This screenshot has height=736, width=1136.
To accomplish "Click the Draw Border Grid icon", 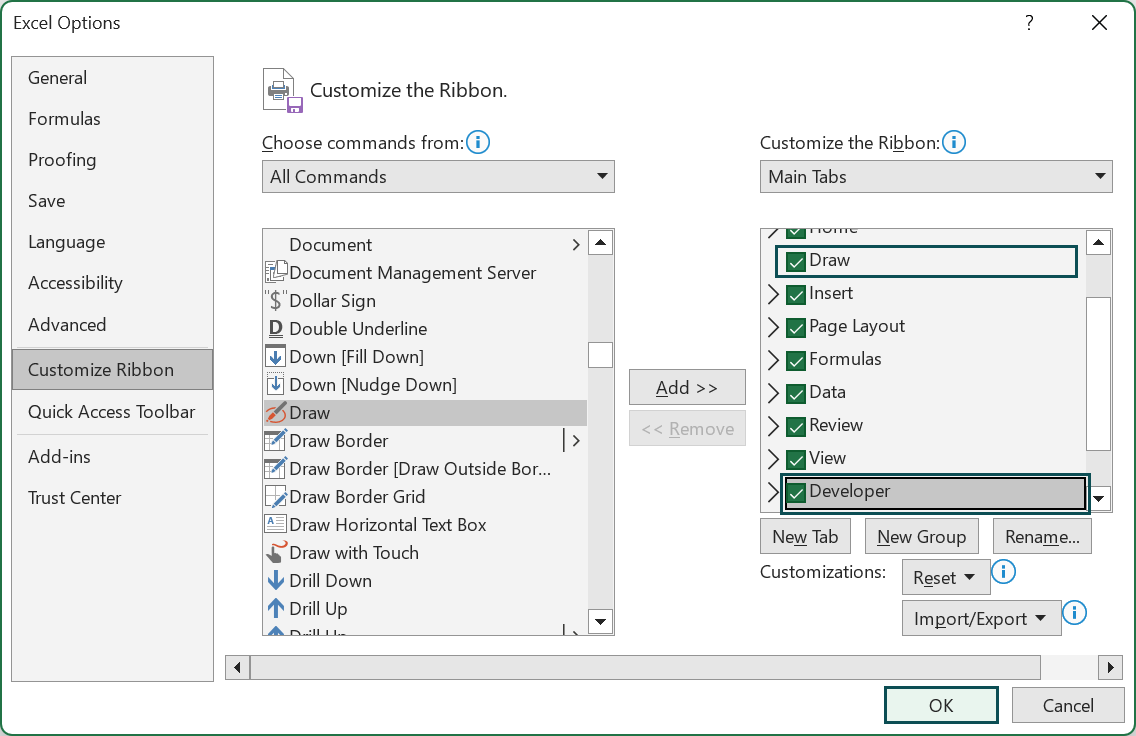I will coord(276,497).
